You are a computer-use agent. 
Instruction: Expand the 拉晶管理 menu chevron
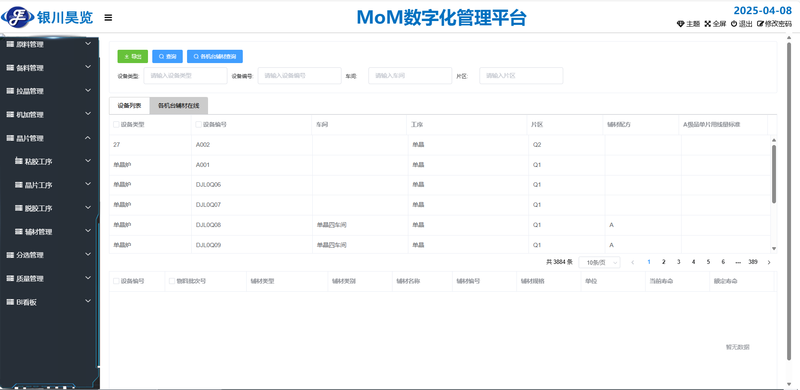click(88, 90)
